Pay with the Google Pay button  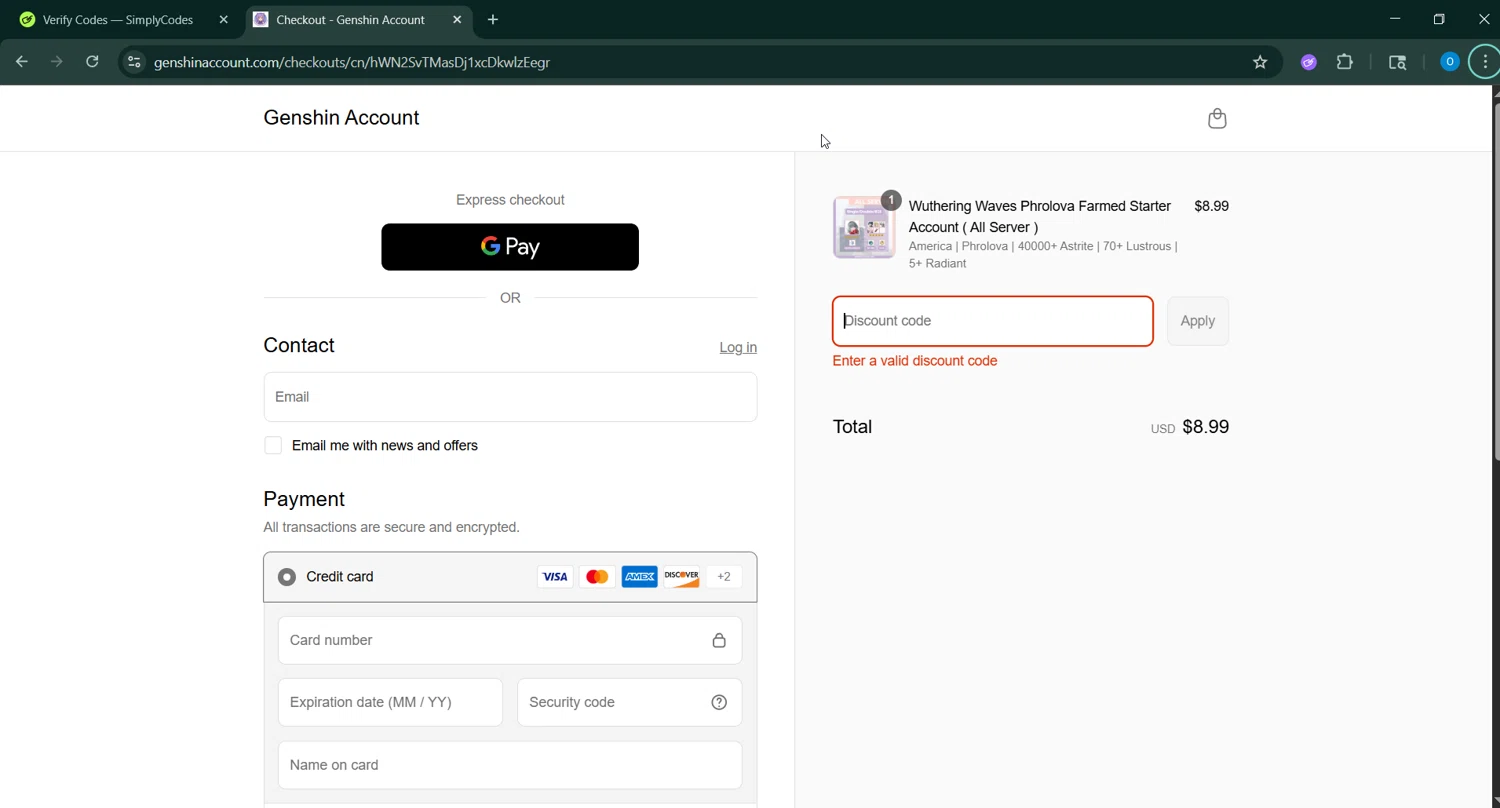point(510,247)
